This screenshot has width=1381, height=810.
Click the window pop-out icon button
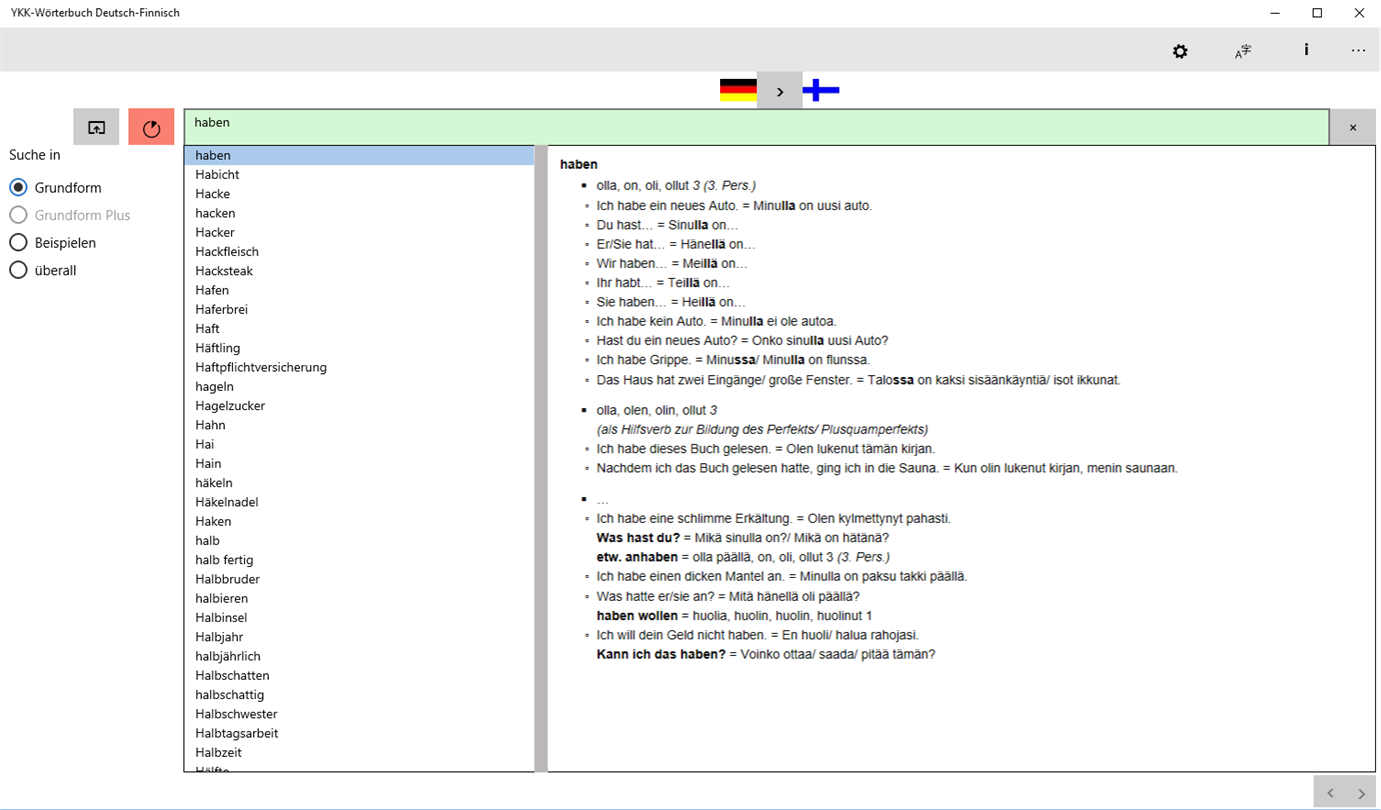pyautogui.click(x=96, y=127)
